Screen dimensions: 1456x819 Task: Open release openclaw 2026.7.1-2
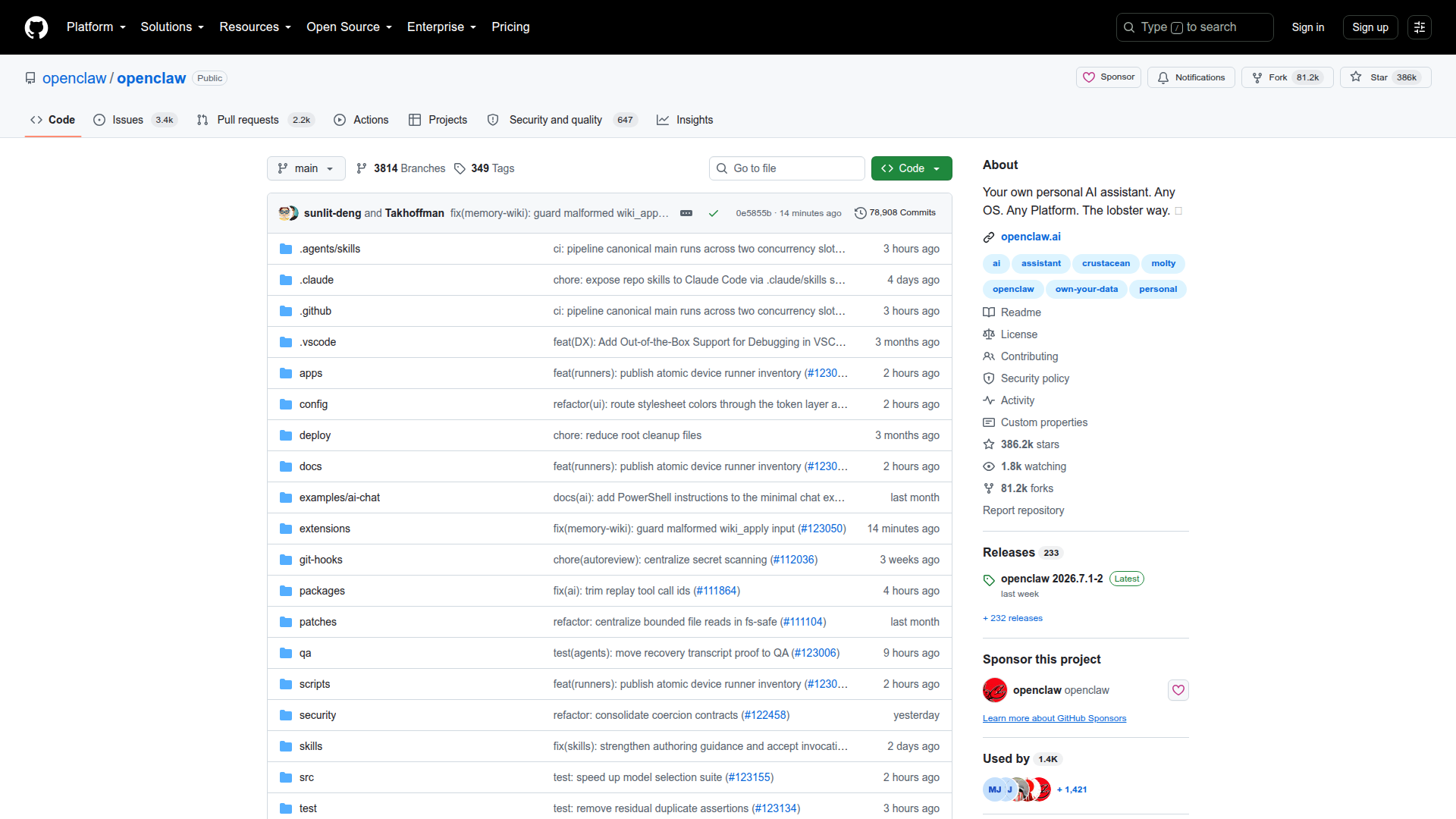click(1052, 579)
